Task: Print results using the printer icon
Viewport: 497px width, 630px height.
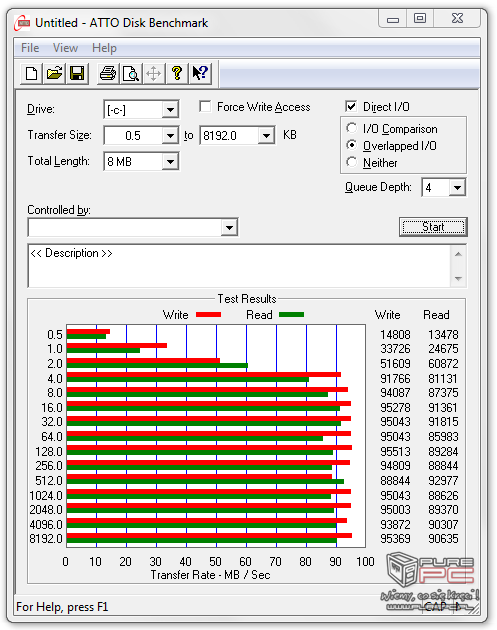Action: [x=108, y=74]
